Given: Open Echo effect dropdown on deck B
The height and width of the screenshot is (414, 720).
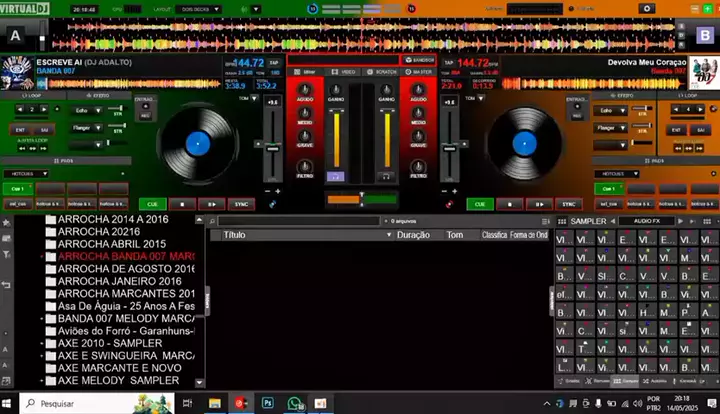Looking at the screenshot, I should (610, 111).
